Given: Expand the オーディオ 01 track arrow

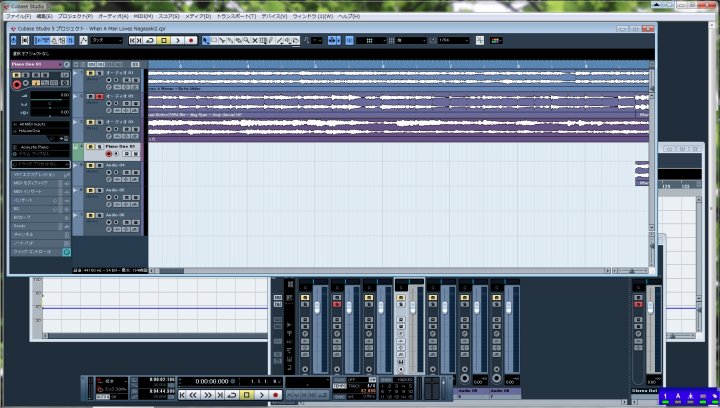Looking at the screenshot, I should [x=75, y=73].
